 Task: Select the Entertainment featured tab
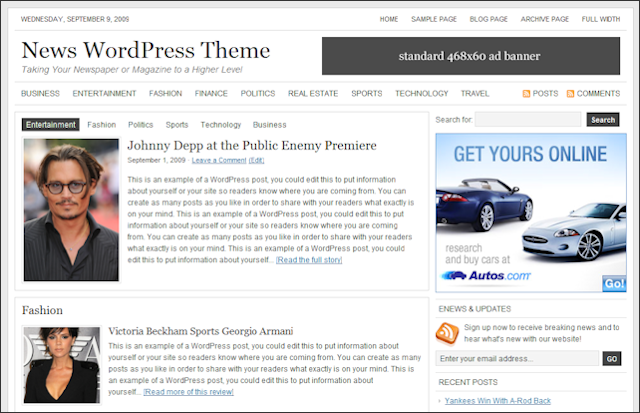click(x=51, y=124)
